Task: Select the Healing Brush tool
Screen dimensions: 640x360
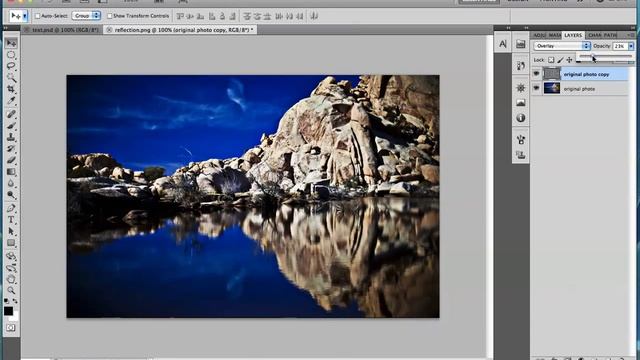Action: (x=11, y=114)
